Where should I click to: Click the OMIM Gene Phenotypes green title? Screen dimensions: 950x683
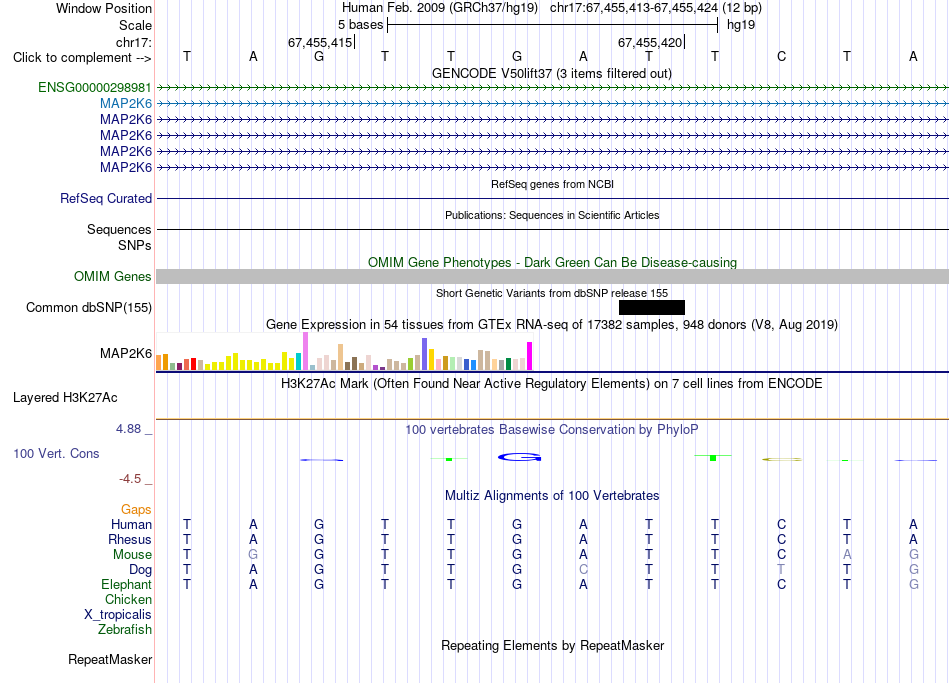[x=552, y=262]
